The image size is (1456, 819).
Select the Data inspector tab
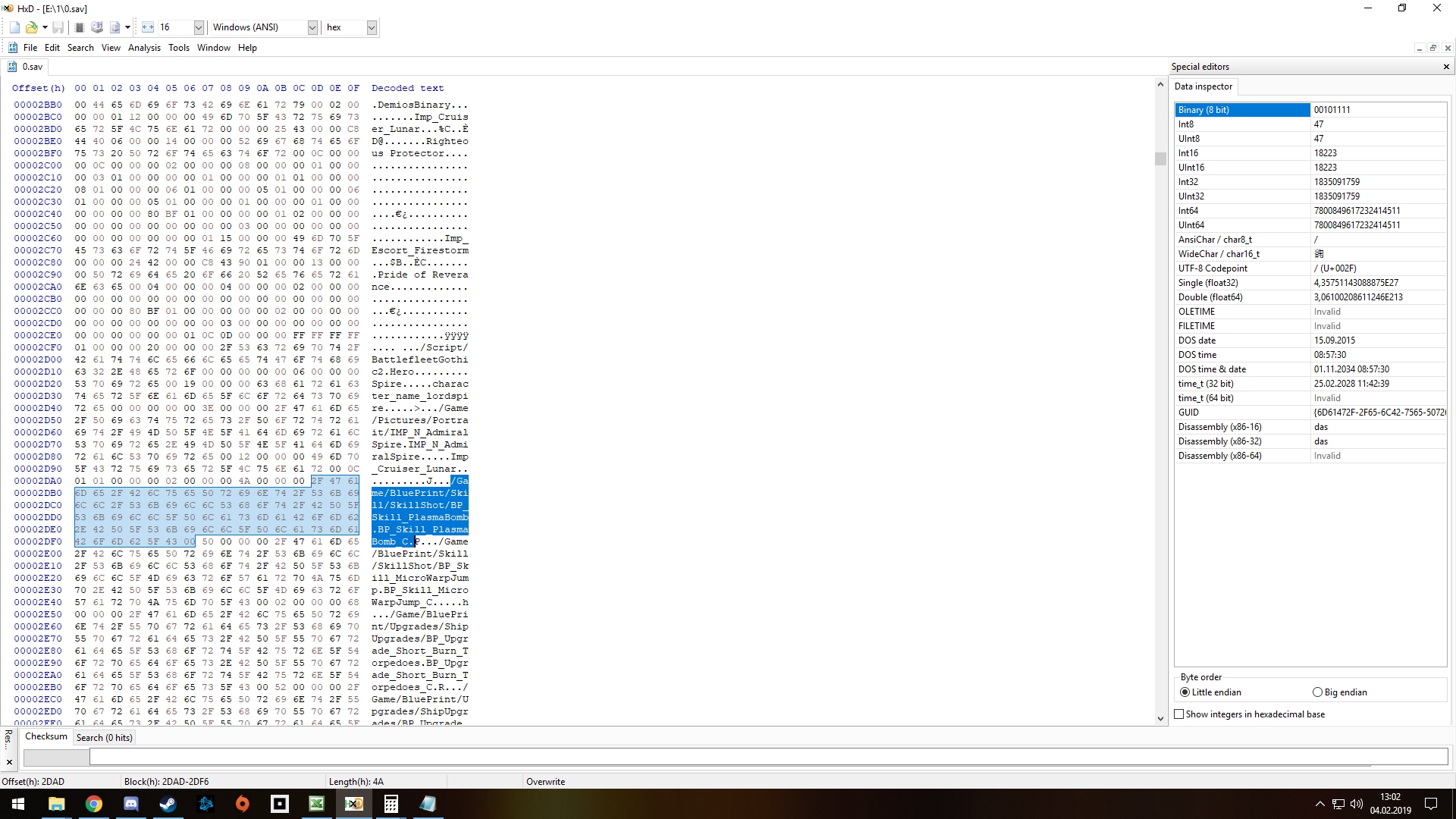[1203, 86]
